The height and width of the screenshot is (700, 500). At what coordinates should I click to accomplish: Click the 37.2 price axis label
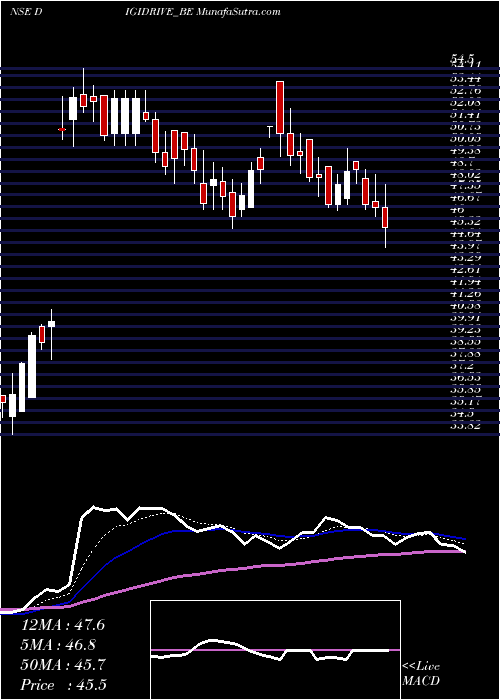point(462,366)
